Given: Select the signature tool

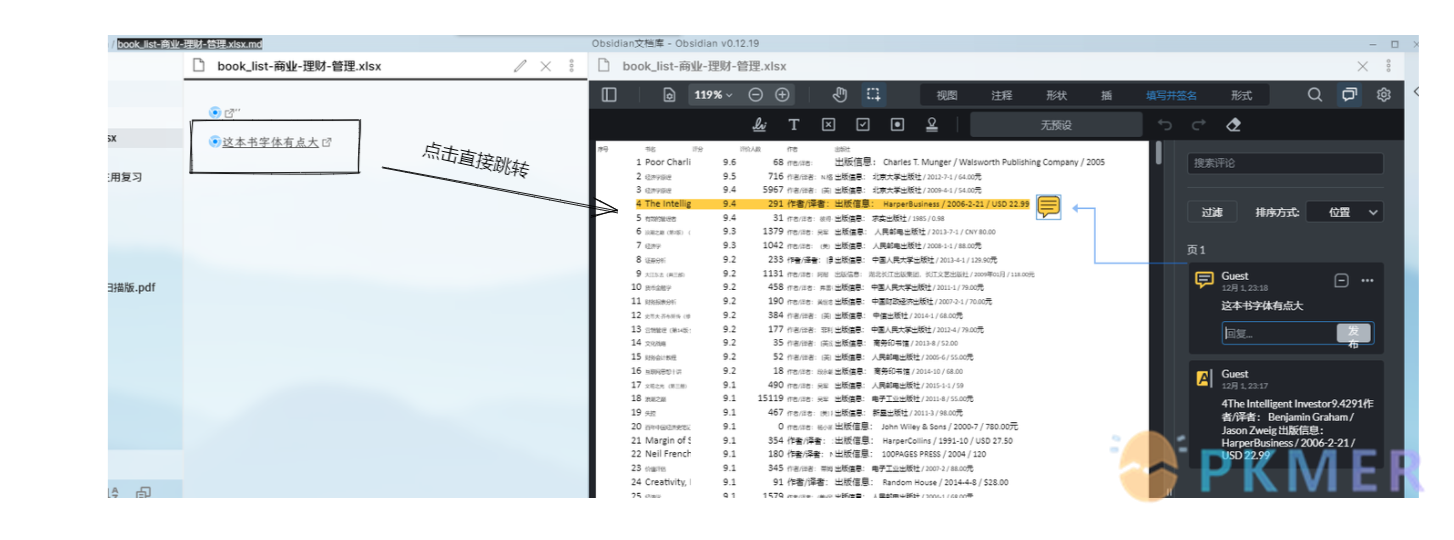Looking at the screenshot, I should click(760, 125).
